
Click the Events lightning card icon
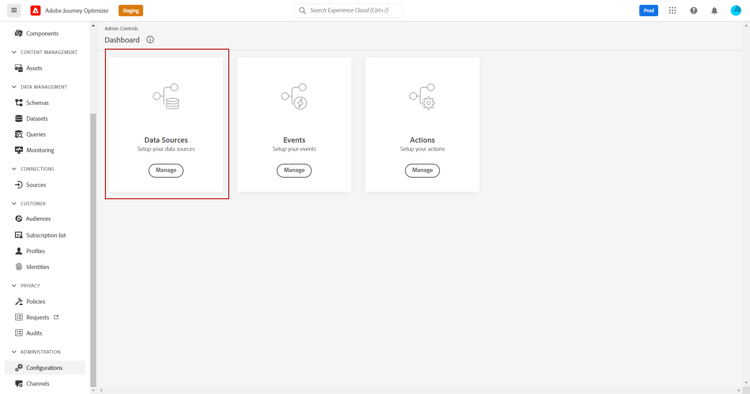tap(294, 96)
